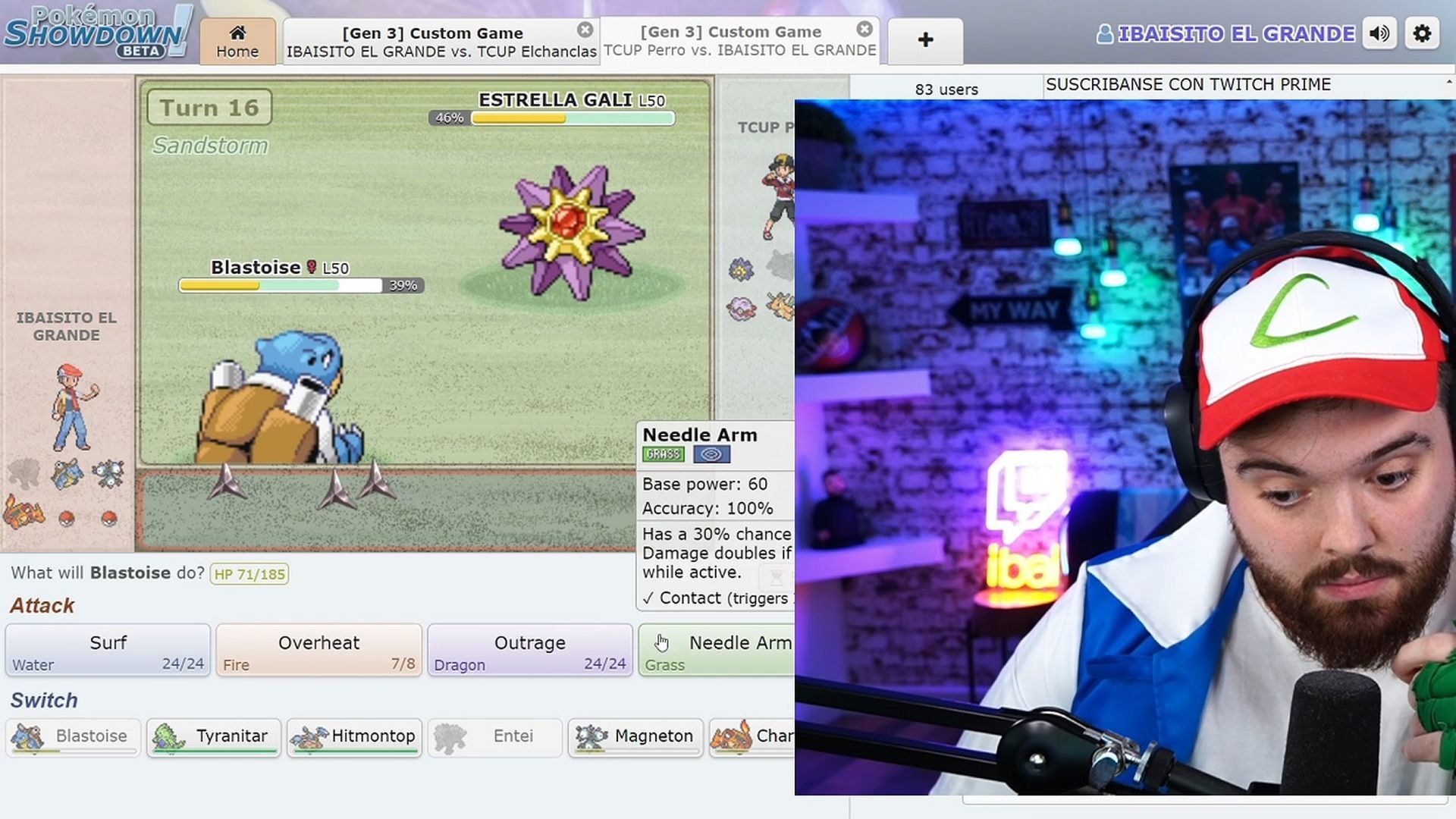Mute sound with the speaker icon
This screenshot has height=819, width=1456.
[x=1379, y=34]
